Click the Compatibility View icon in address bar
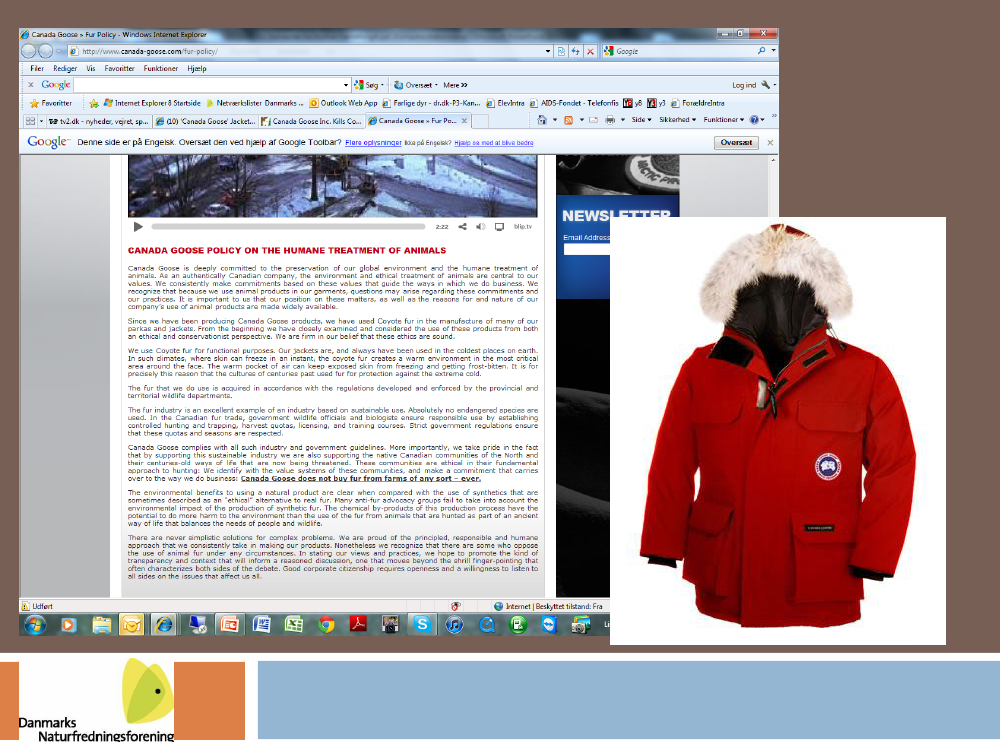Screen dimensions: 1000x750 tap(561, 51)
